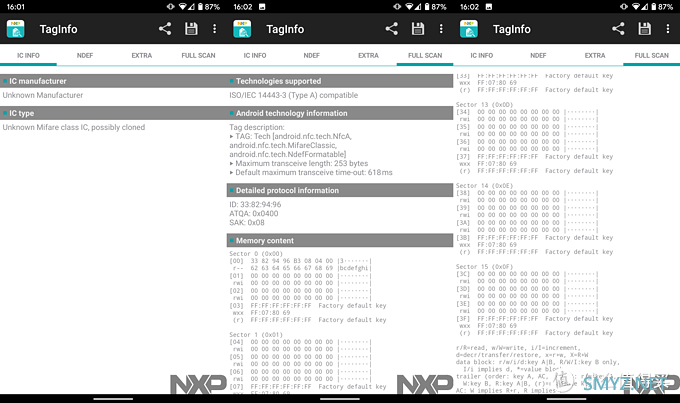Tap the save floppy icon in the first TagInfo screen

tap(191, 29)
